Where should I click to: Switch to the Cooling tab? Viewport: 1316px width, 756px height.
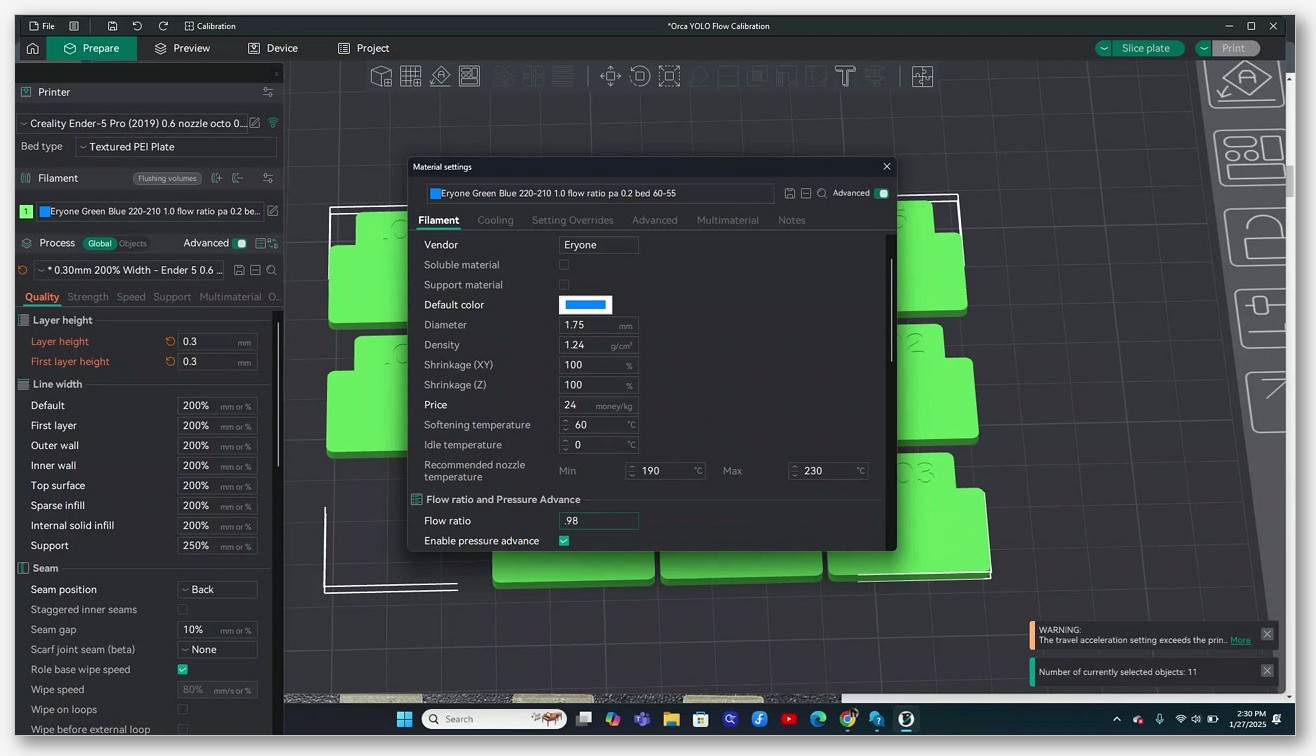[495, 220]
